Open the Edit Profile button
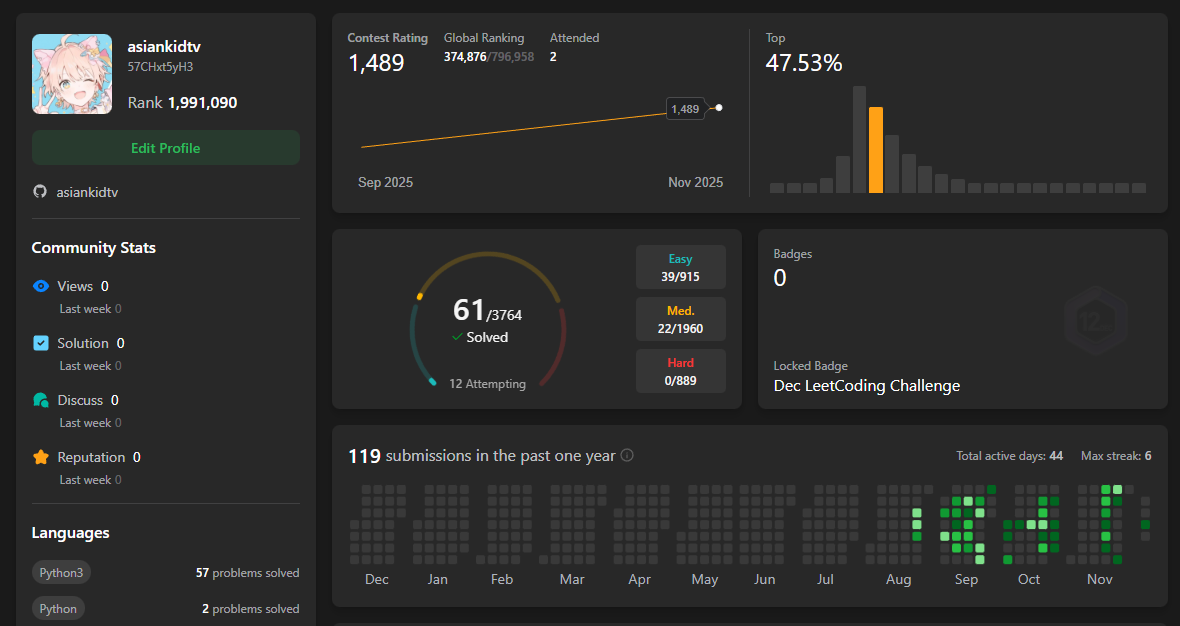Screen dimensions: 1180x626 (166, 148)
